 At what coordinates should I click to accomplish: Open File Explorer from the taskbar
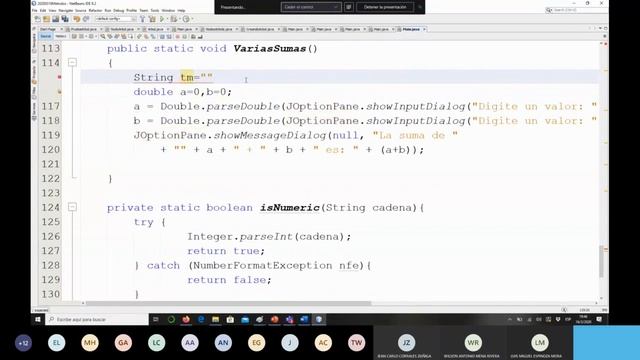click(x=216, y=320)
